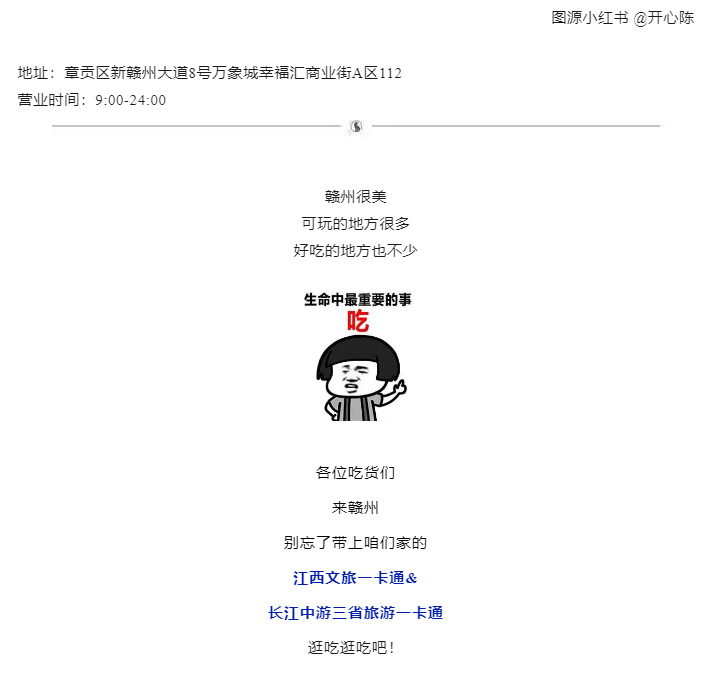
Task: Click the text 来赣州
Action: point(355,508)
